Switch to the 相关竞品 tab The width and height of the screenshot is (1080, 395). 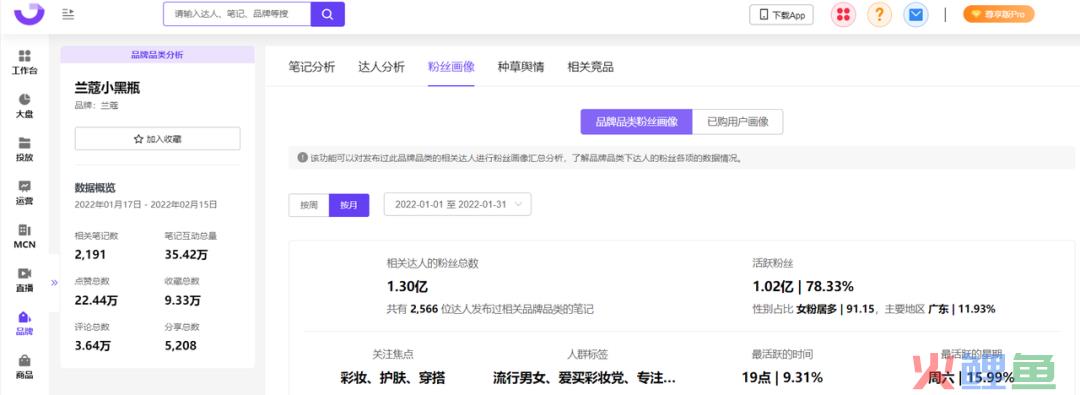(590, 67)
